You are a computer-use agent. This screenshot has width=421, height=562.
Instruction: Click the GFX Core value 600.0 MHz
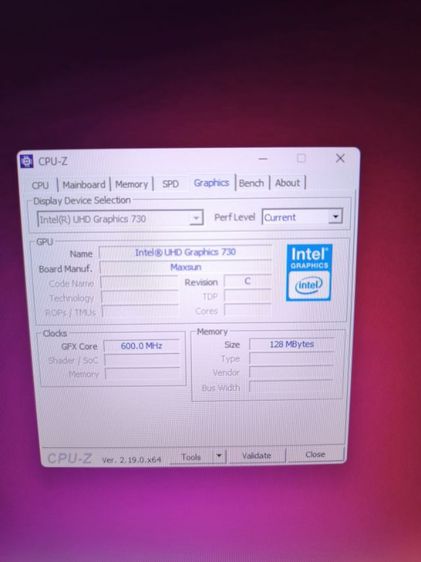click(142, 346)
